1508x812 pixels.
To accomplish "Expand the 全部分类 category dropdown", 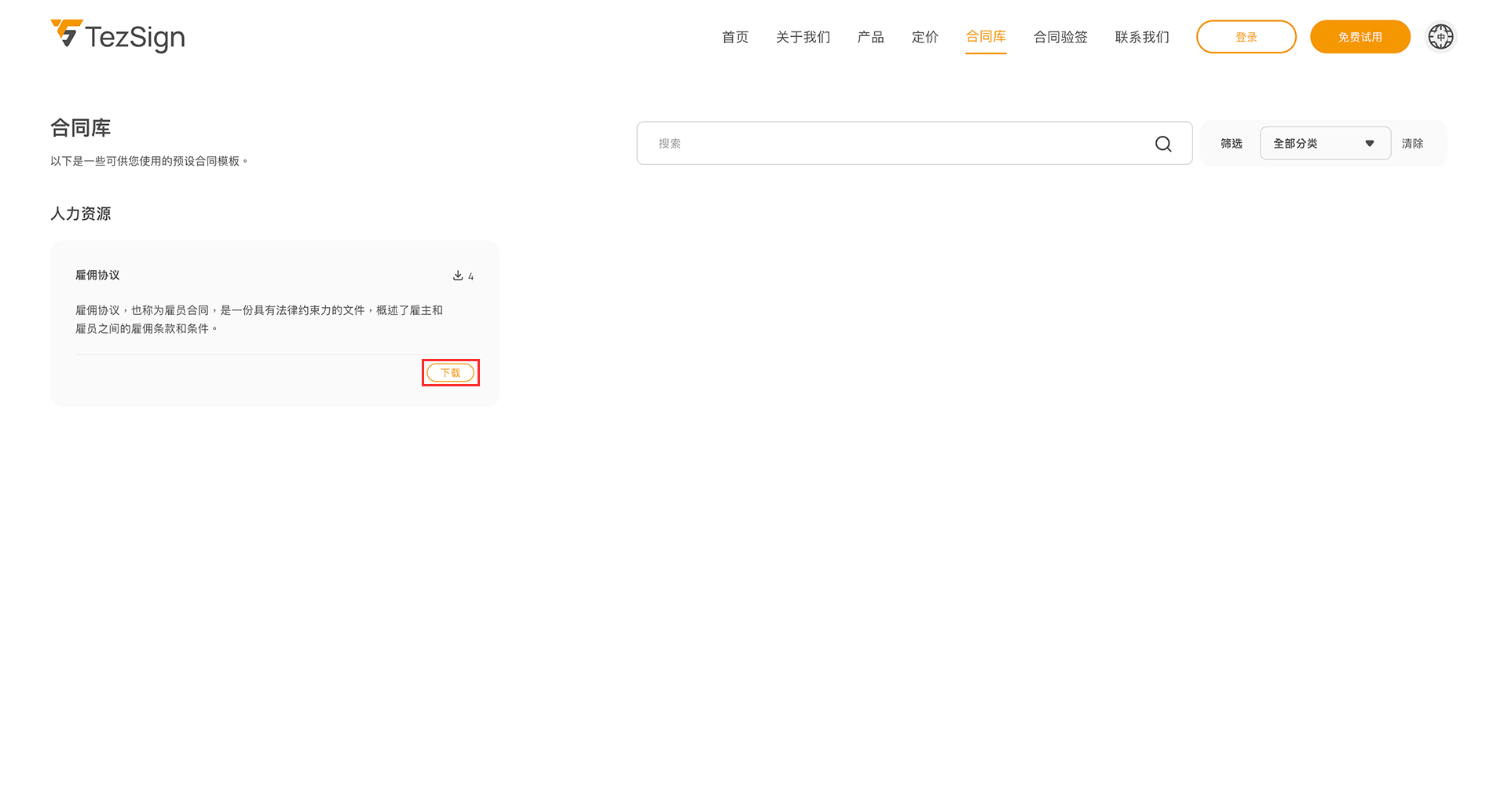I will [x=1324, y=144].
